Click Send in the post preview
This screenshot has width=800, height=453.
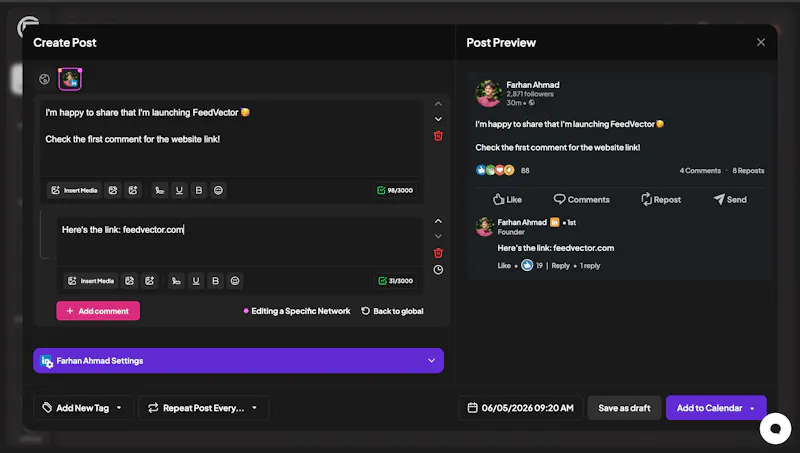[730, 199]
